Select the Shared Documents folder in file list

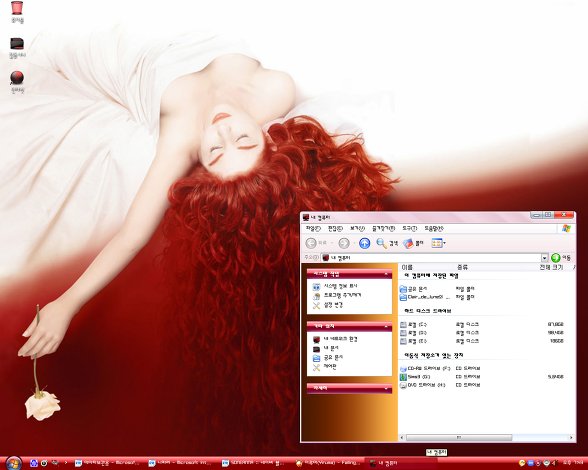pyautogui.click(x=413, y=289)
